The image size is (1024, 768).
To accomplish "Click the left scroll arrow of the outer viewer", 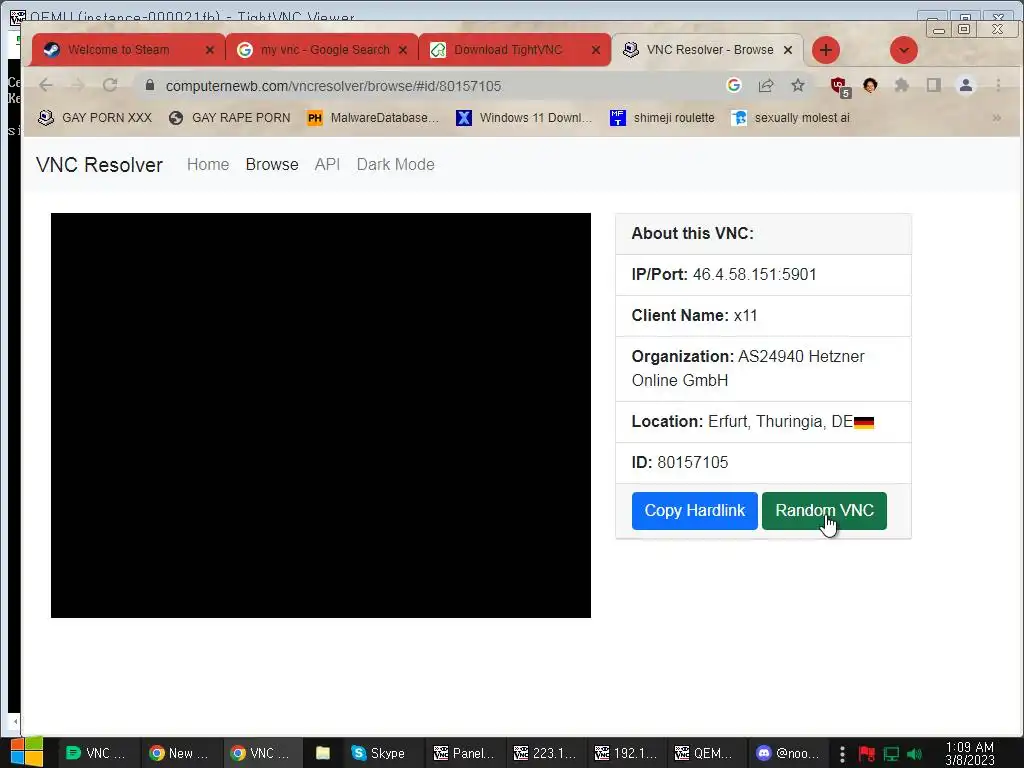I will click(14, 722).
